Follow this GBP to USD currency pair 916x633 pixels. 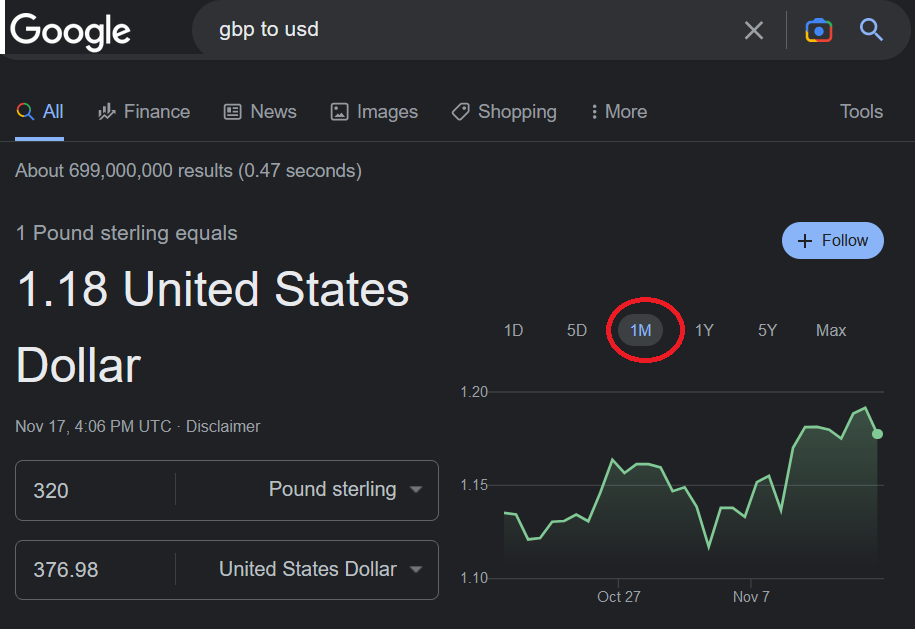pos(833,241)
